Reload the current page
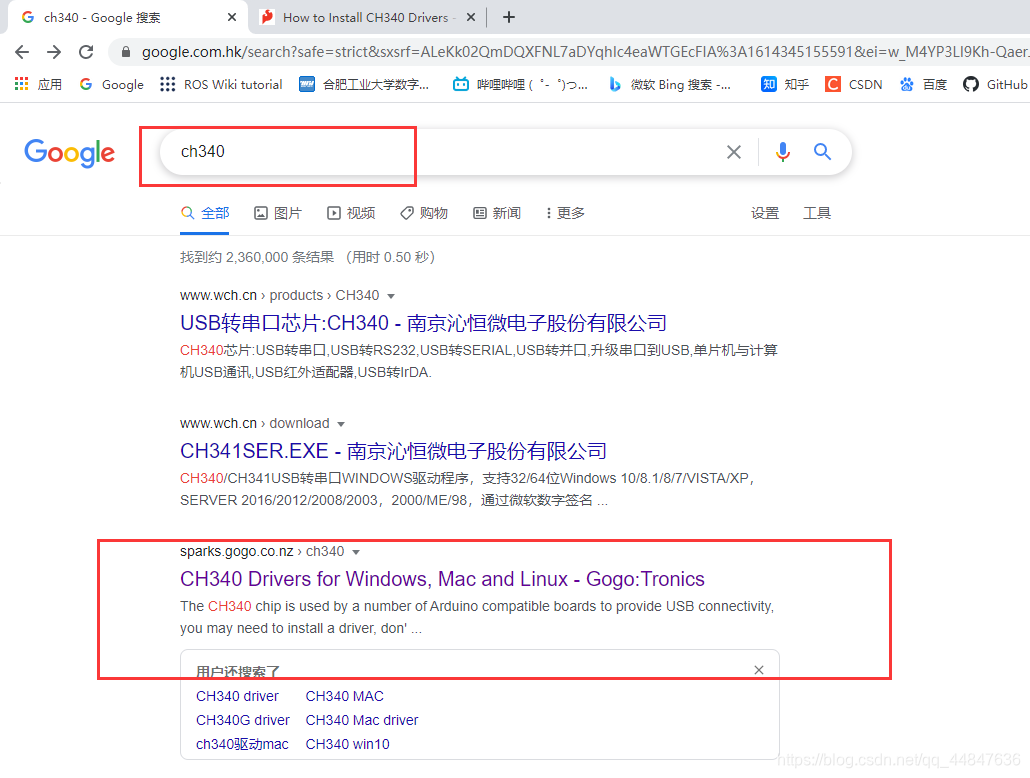The width and height of the screenshot is (1030, 778). click(x=86, y=52)
